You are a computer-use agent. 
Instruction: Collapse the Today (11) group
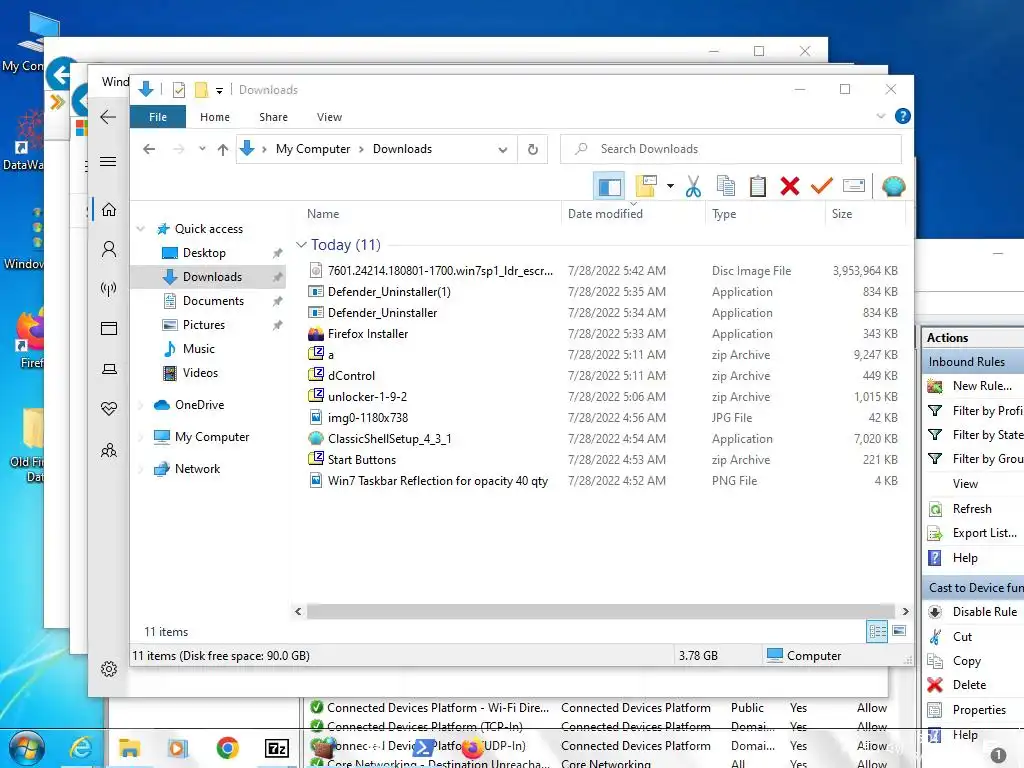point(301,245)
